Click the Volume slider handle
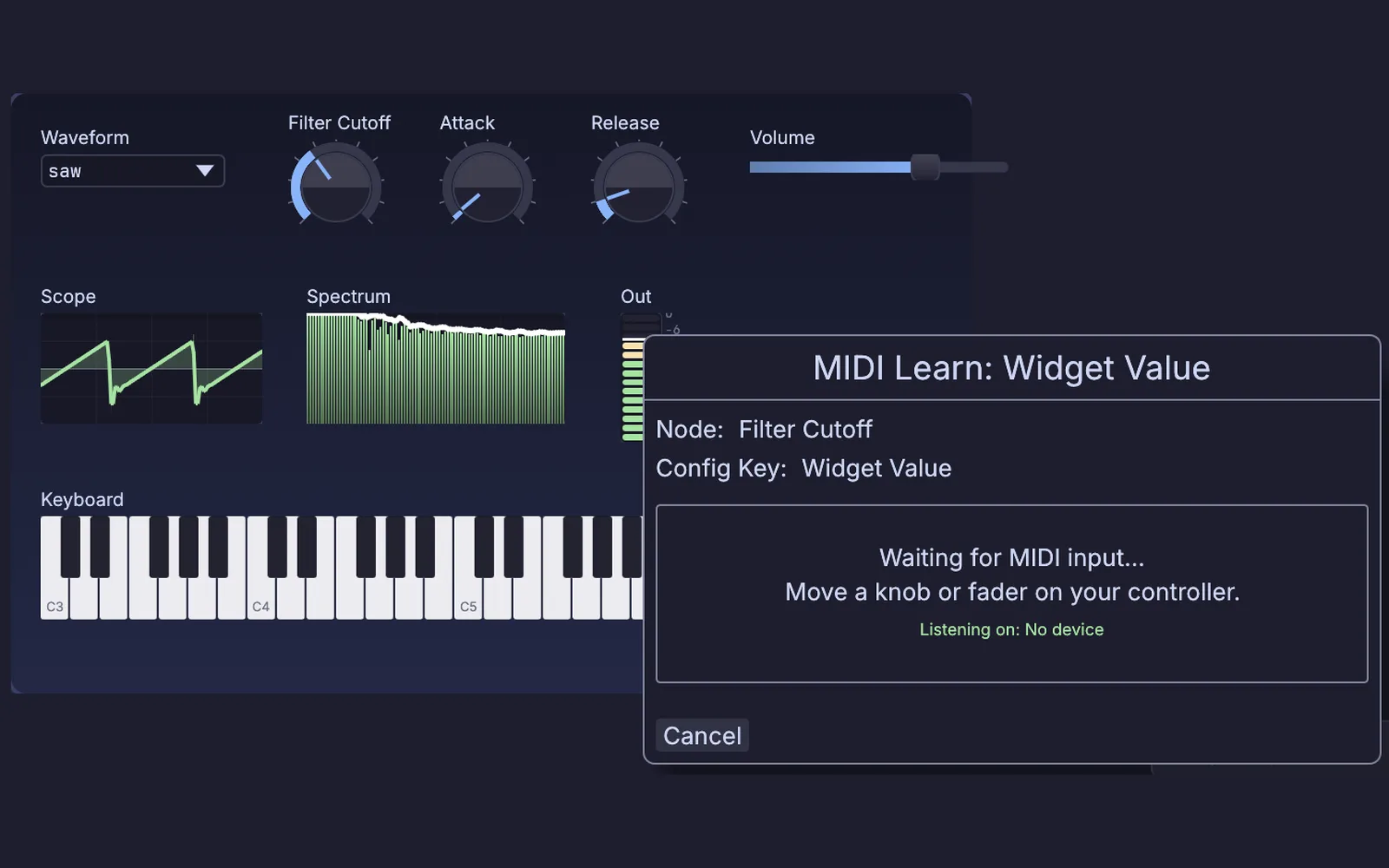 point(925,167)
